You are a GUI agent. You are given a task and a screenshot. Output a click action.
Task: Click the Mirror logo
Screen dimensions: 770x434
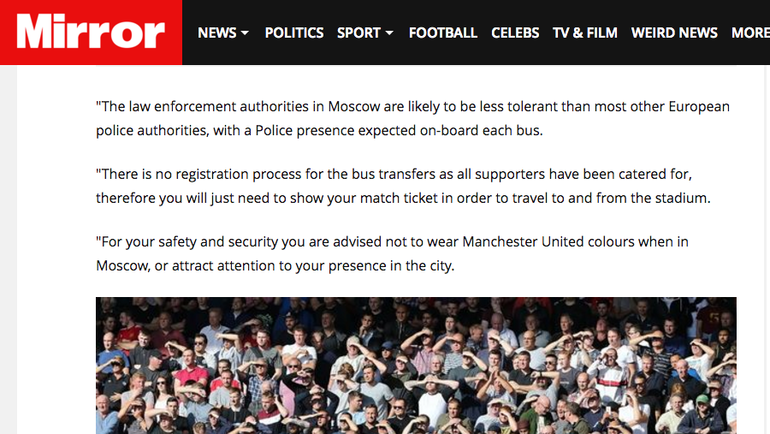click(90, 33)
